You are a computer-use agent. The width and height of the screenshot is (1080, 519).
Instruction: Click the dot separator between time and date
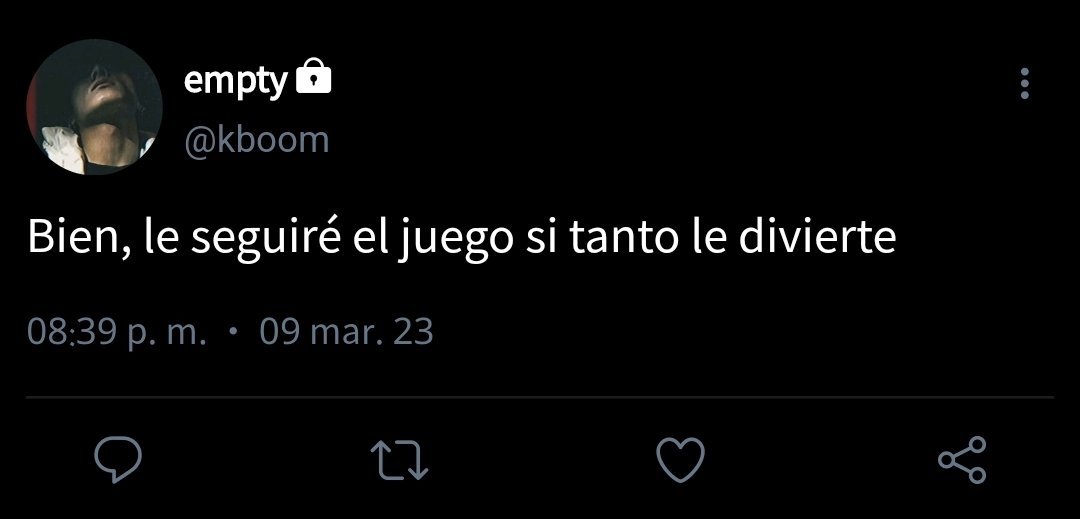point(233,331)
